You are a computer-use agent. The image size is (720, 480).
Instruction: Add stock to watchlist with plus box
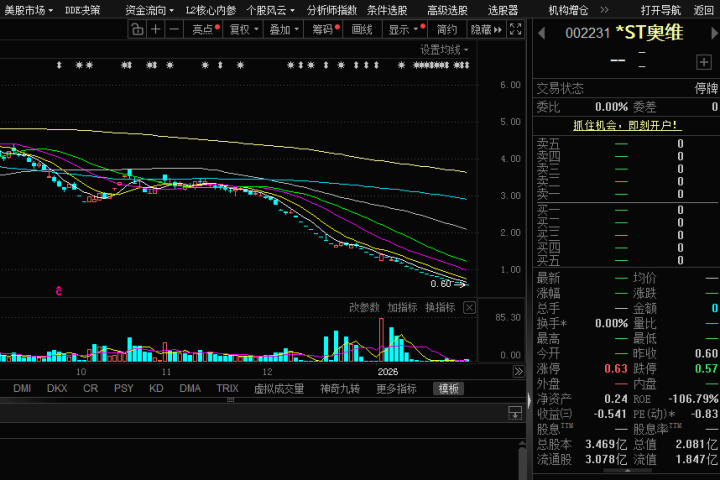pos(703,62)
